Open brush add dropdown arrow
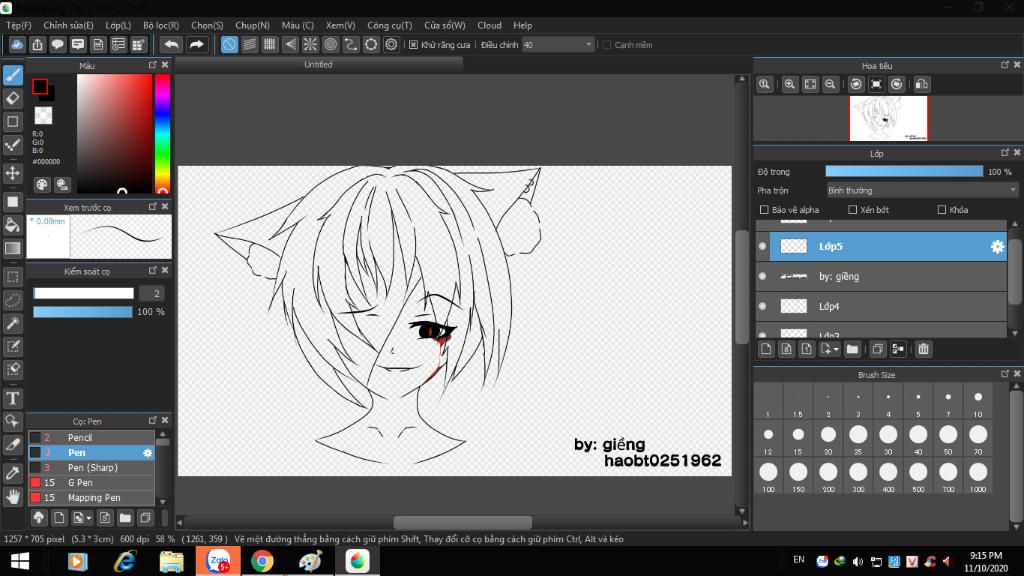The height and width of the screenshot is (576, 1024). pos(89,519)
